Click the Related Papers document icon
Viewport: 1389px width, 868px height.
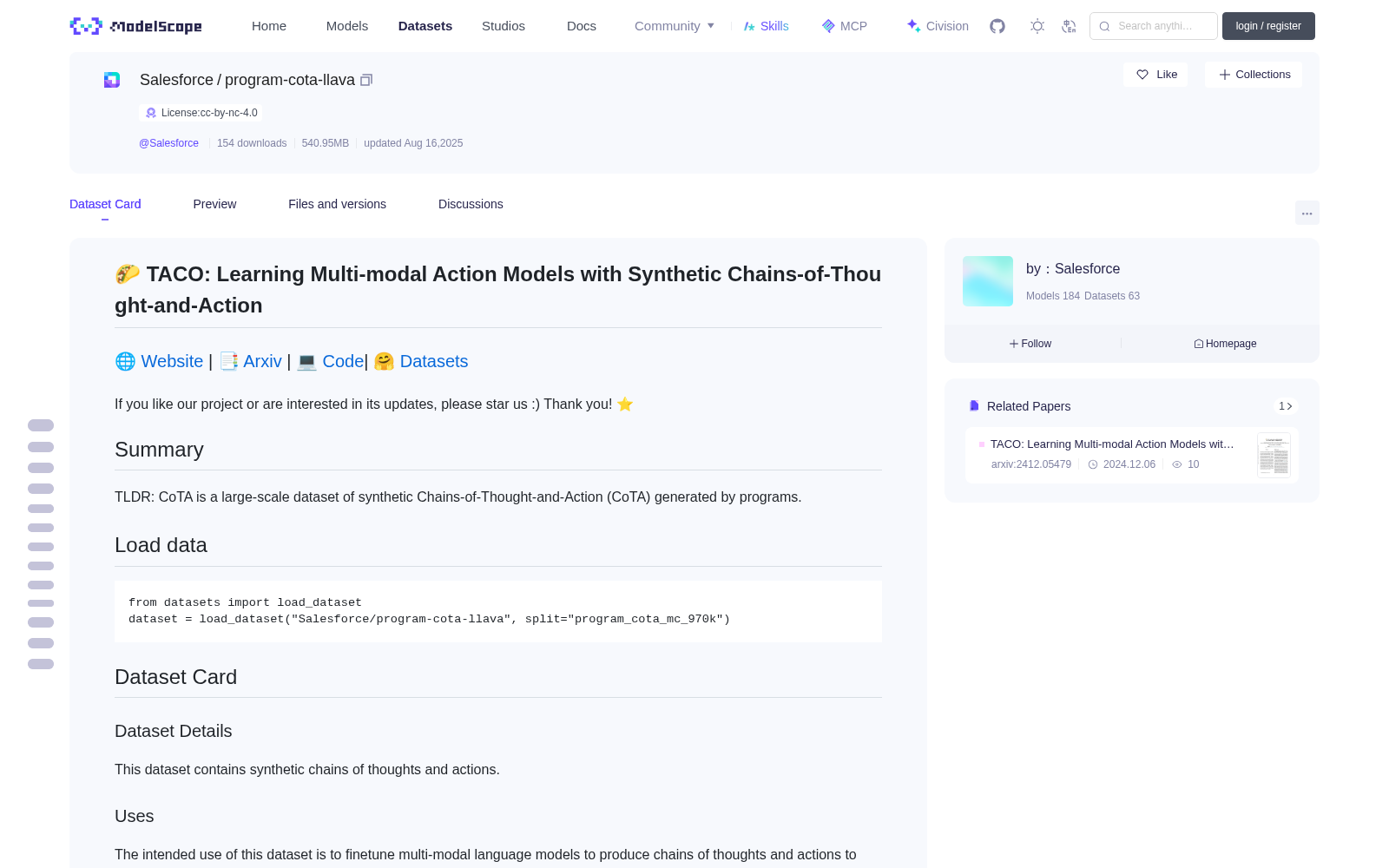click(974, 406)
